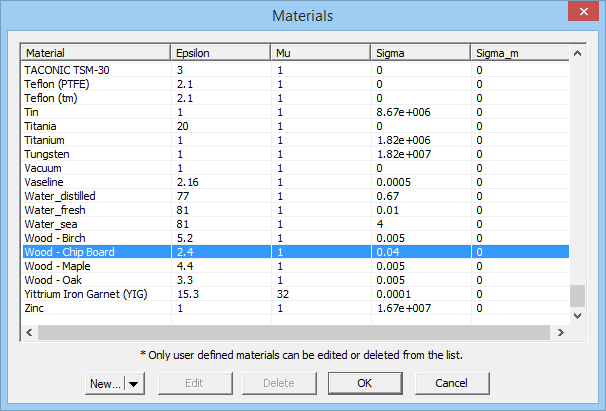The image size is (606, 411).
Task: Click the Cancel button
Action: point(452,383)
